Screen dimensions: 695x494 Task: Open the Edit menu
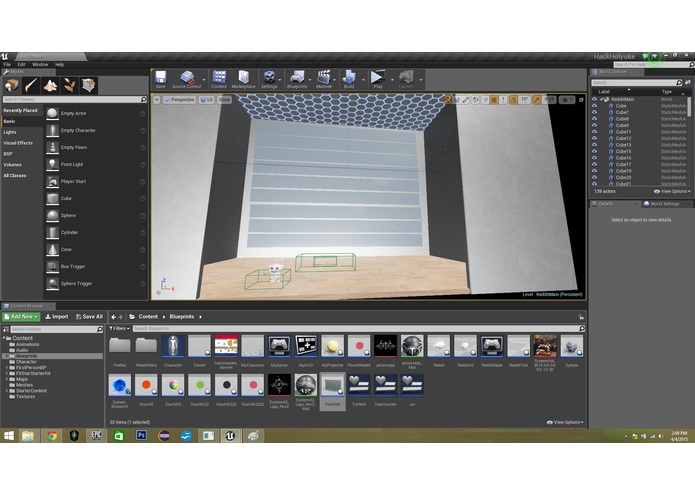[x=21, y=65]
